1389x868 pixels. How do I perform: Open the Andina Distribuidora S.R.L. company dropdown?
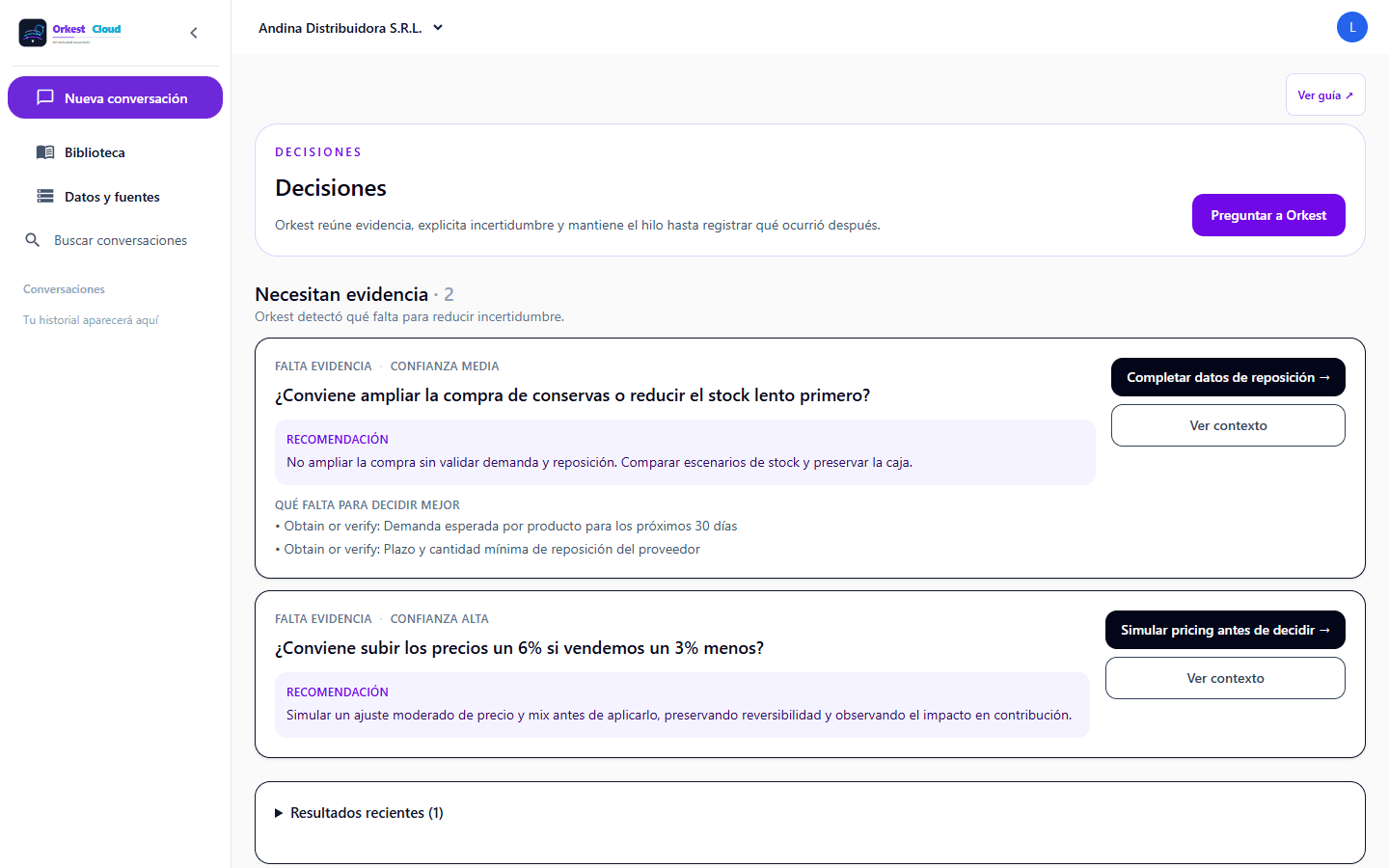click(x=351, y=28)
